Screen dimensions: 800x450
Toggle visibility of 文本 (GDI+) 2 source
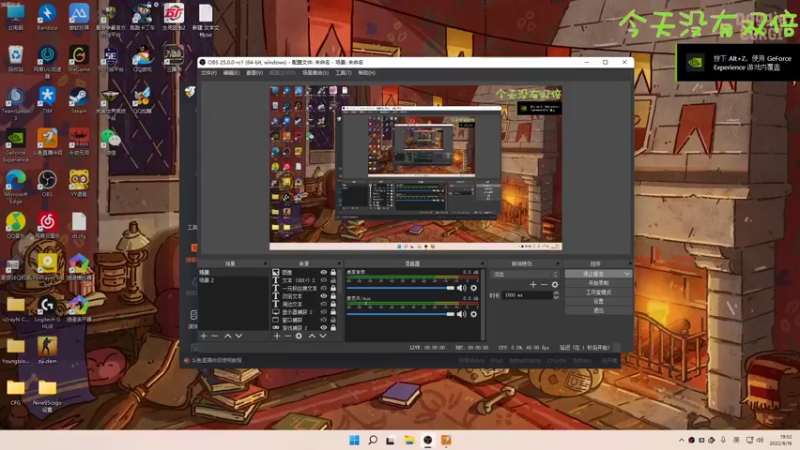323,280
